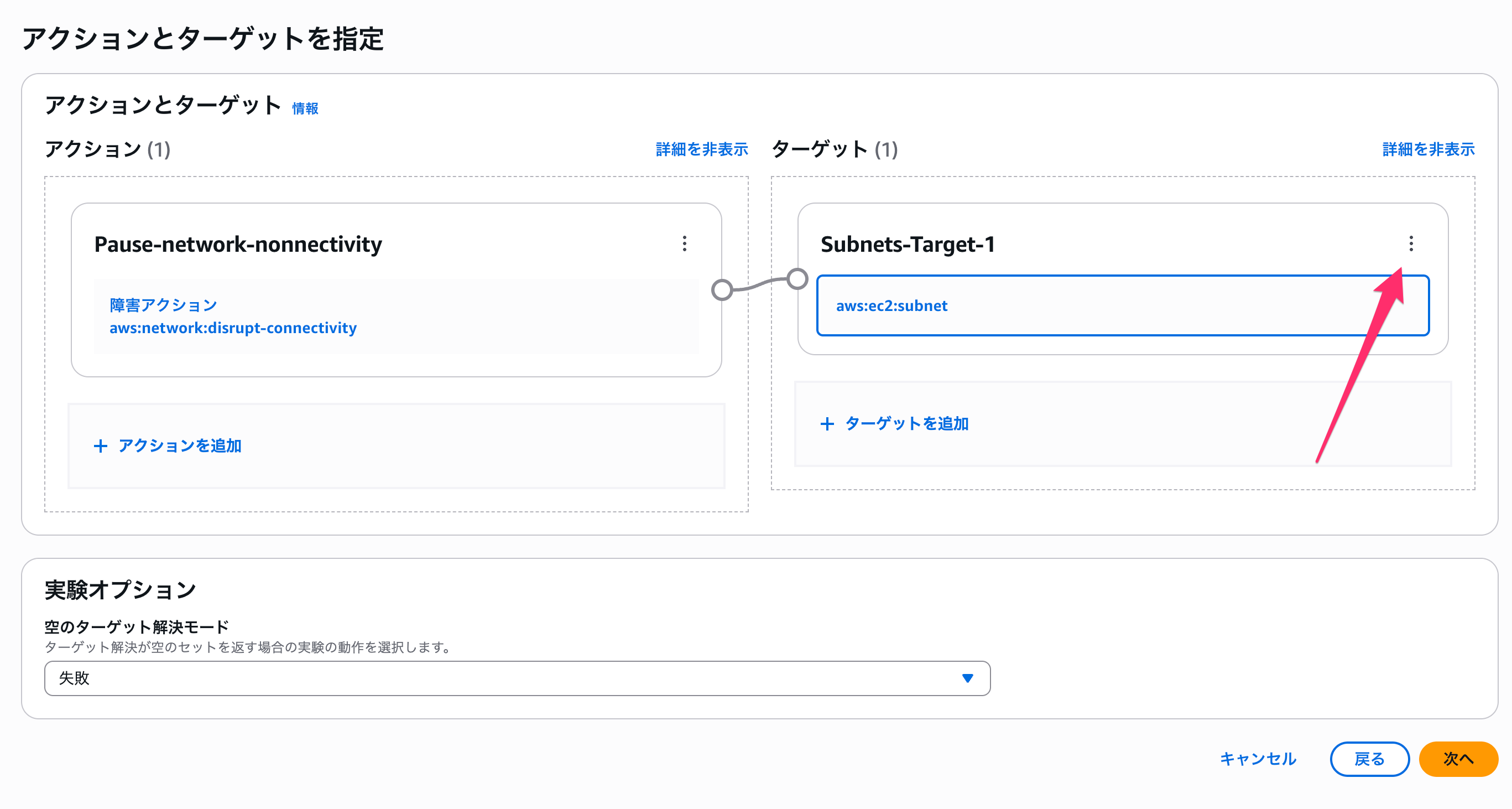The image size is (1512, 809).
Task: Click ターゲットを追加 to add target
Action: click(x=906, y=424)
